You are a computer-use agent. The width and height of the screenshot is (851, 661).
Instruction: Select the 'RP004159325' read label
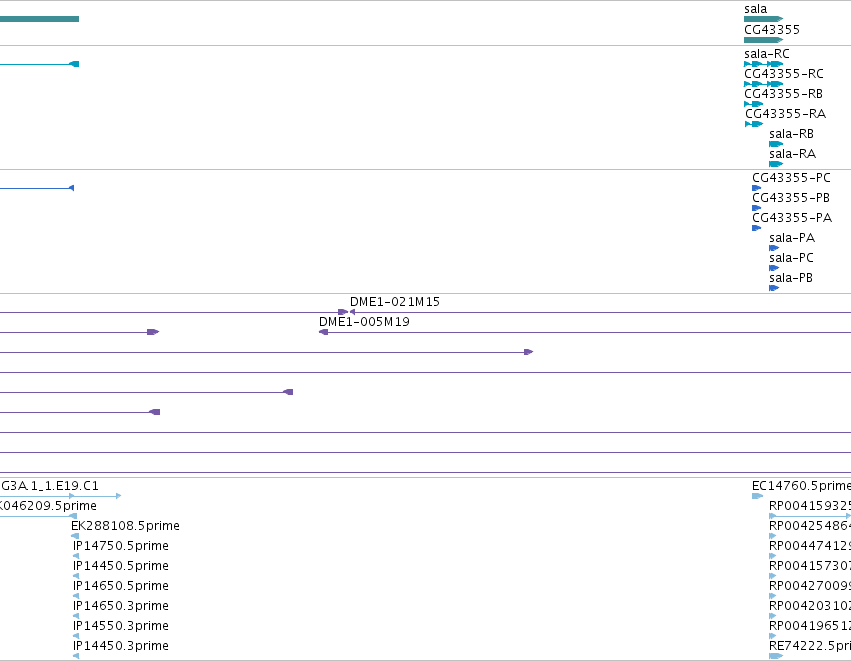810,506
